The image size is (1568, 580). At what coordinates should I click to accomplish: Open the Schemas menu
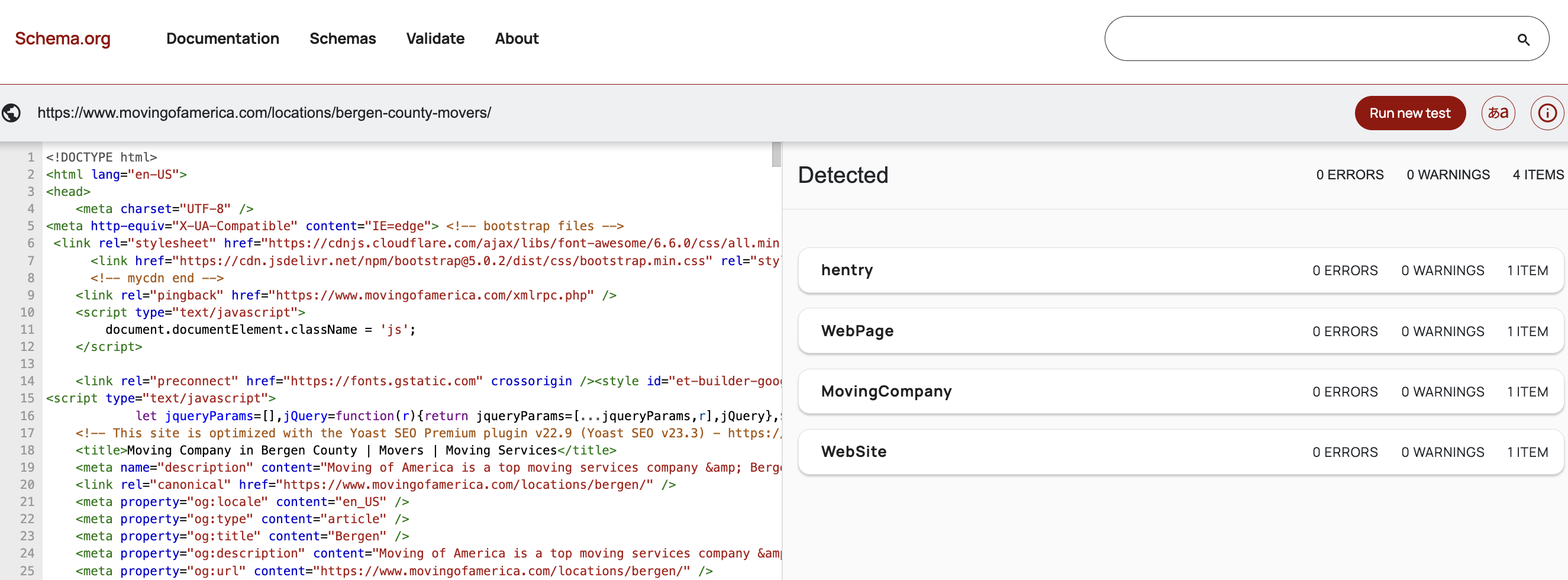click(343, 38)
